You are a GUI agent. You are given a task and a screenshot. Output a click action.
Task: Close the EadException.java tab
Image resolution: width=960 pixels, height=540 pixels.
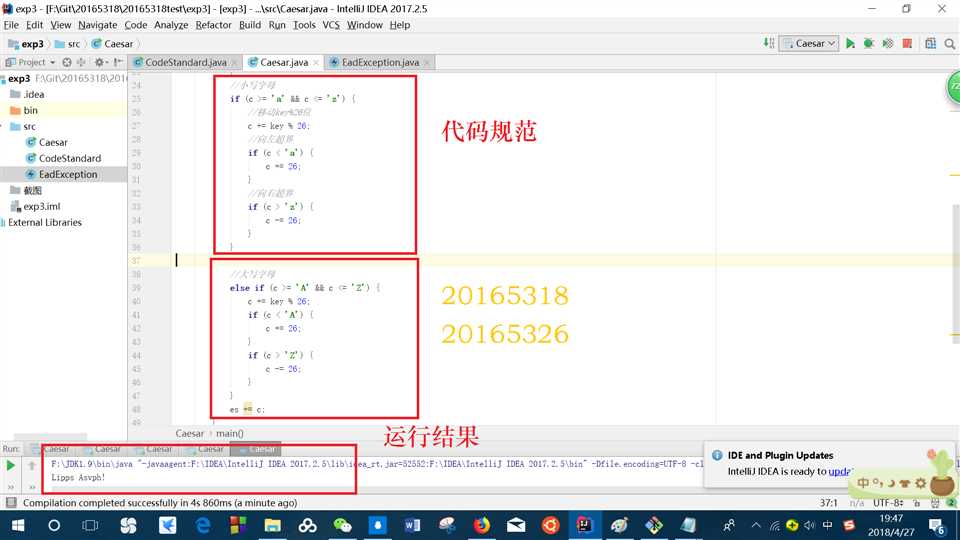coord(427,62)
